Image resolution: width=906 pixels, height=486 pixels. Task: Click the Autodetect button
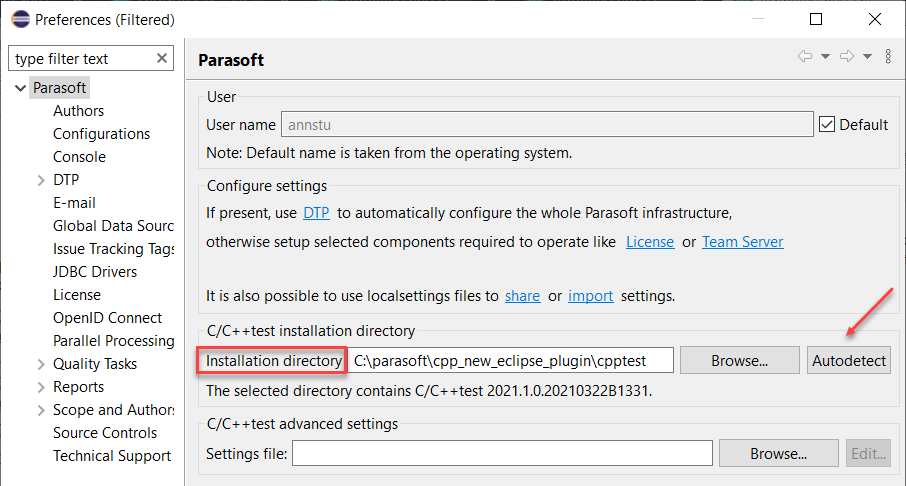pyautogui.click(x=849, y=361)
